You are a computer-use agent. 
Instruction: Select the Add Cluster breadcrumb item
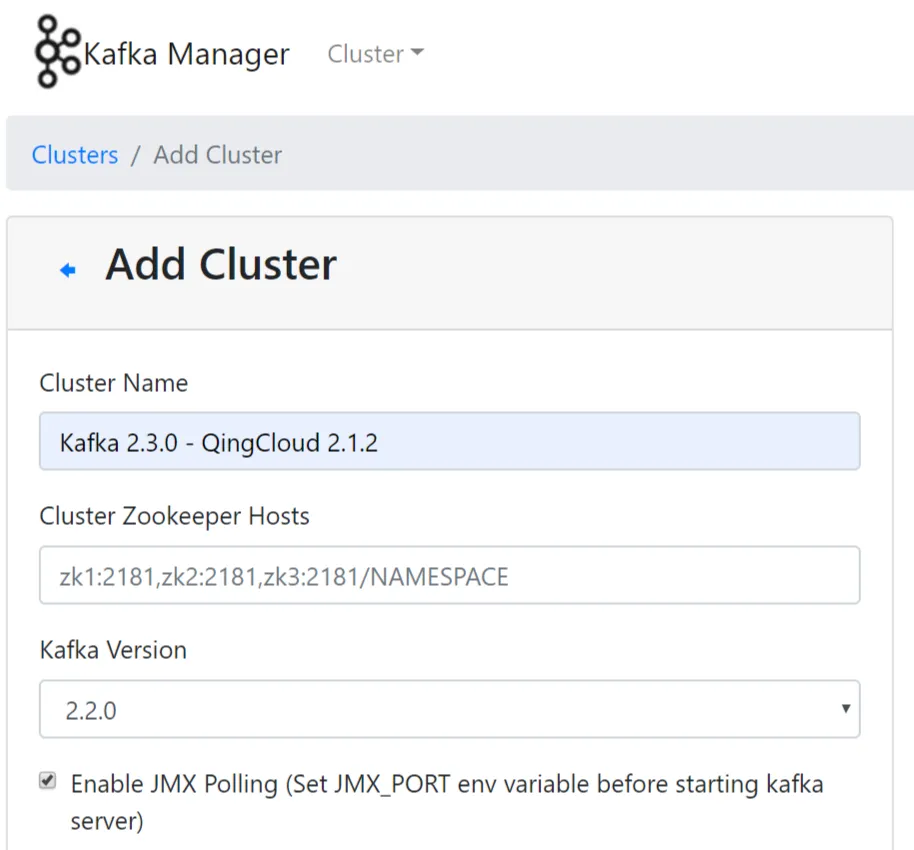coord(217,155)
